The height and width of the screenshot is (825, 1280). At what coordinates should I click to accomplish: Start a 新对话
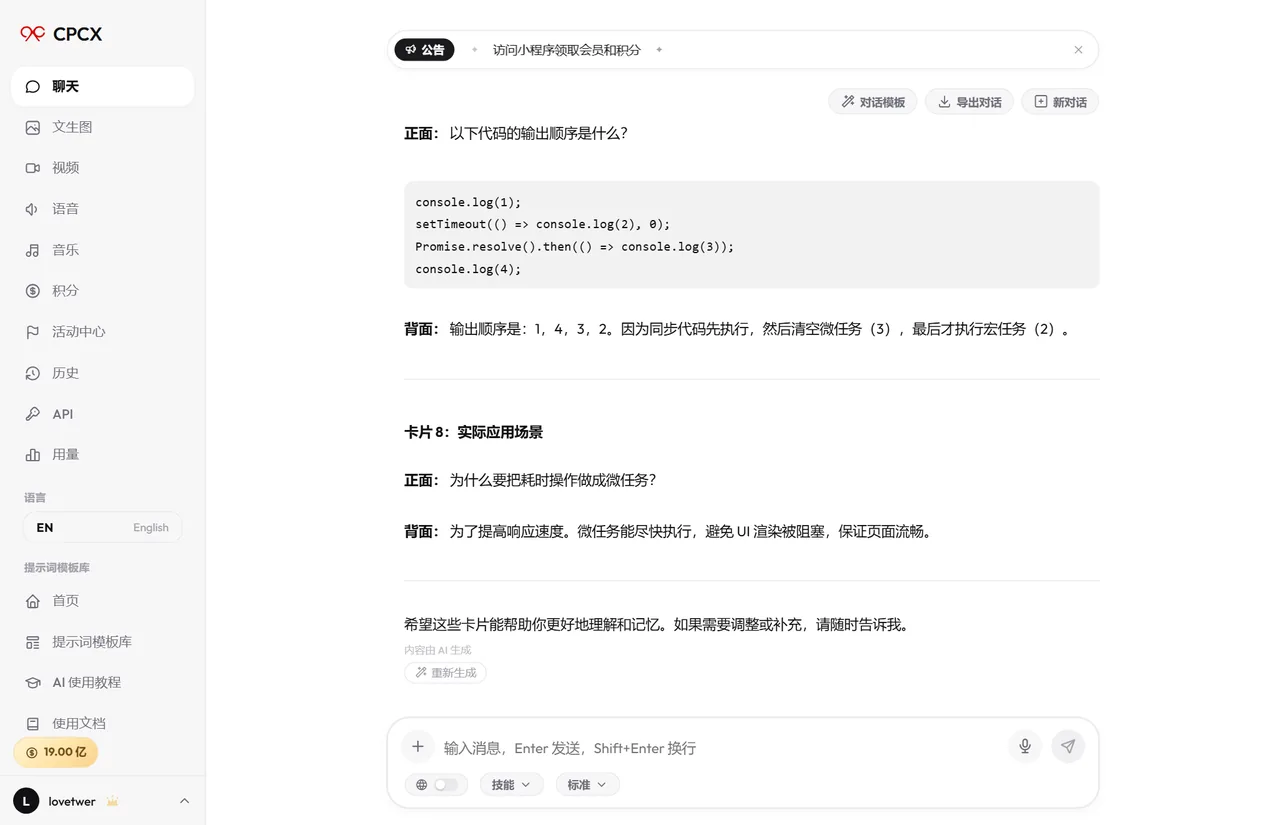[x=1060, y=102]
